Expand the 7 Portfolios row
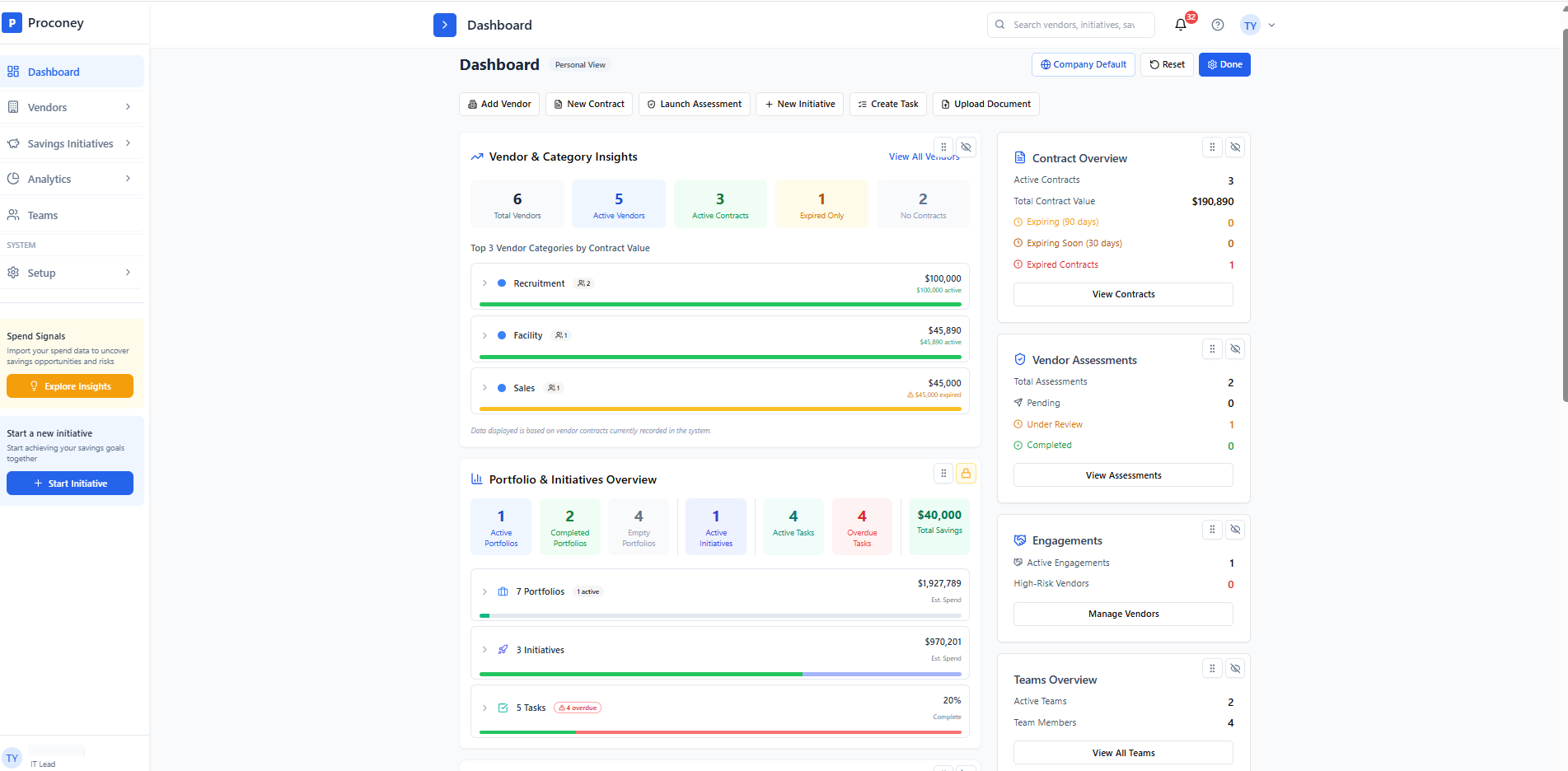1568x771 pixels. 484,591
